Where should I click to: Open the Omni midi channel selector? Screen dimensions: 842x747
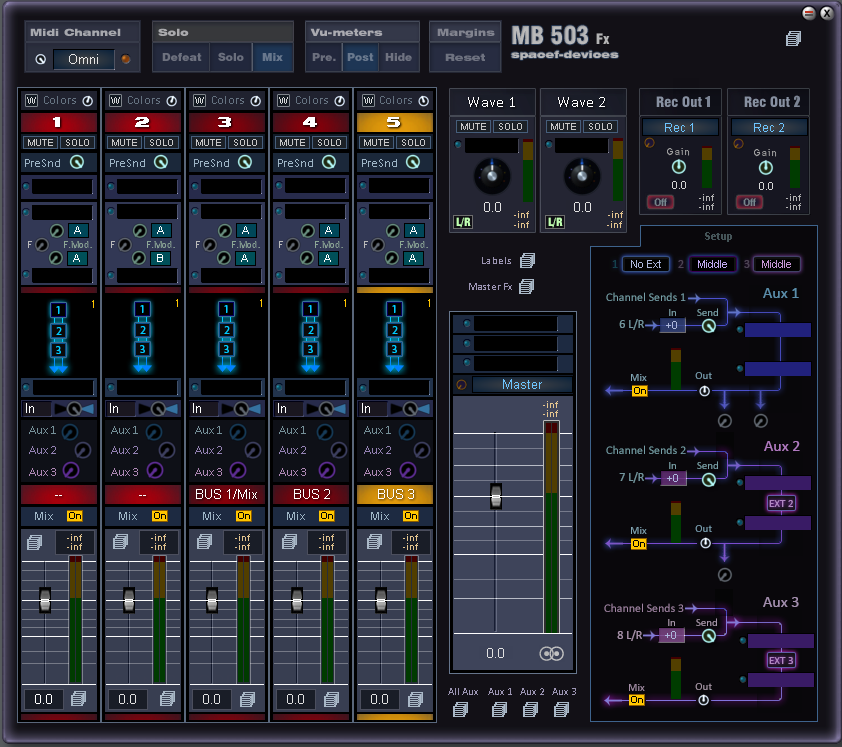click(83, 59)
